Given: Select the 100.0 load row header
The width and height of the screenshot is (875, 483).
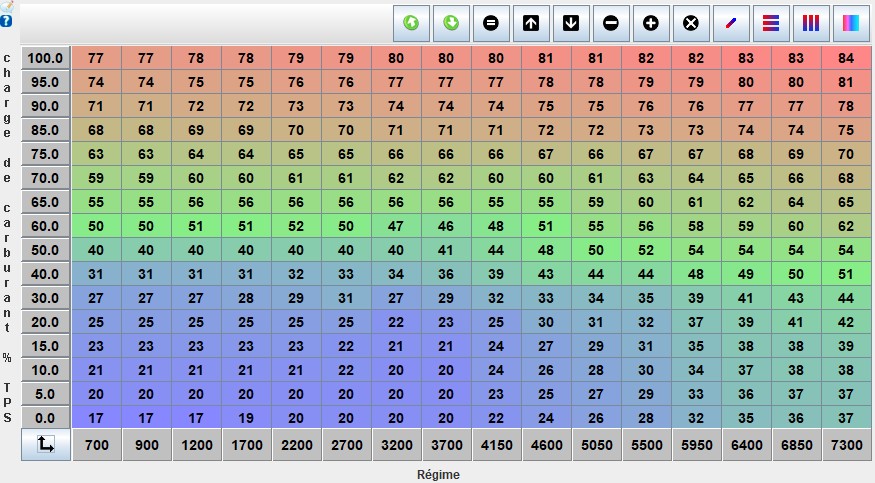Looking at the screenshot, I should click(45, 58).
